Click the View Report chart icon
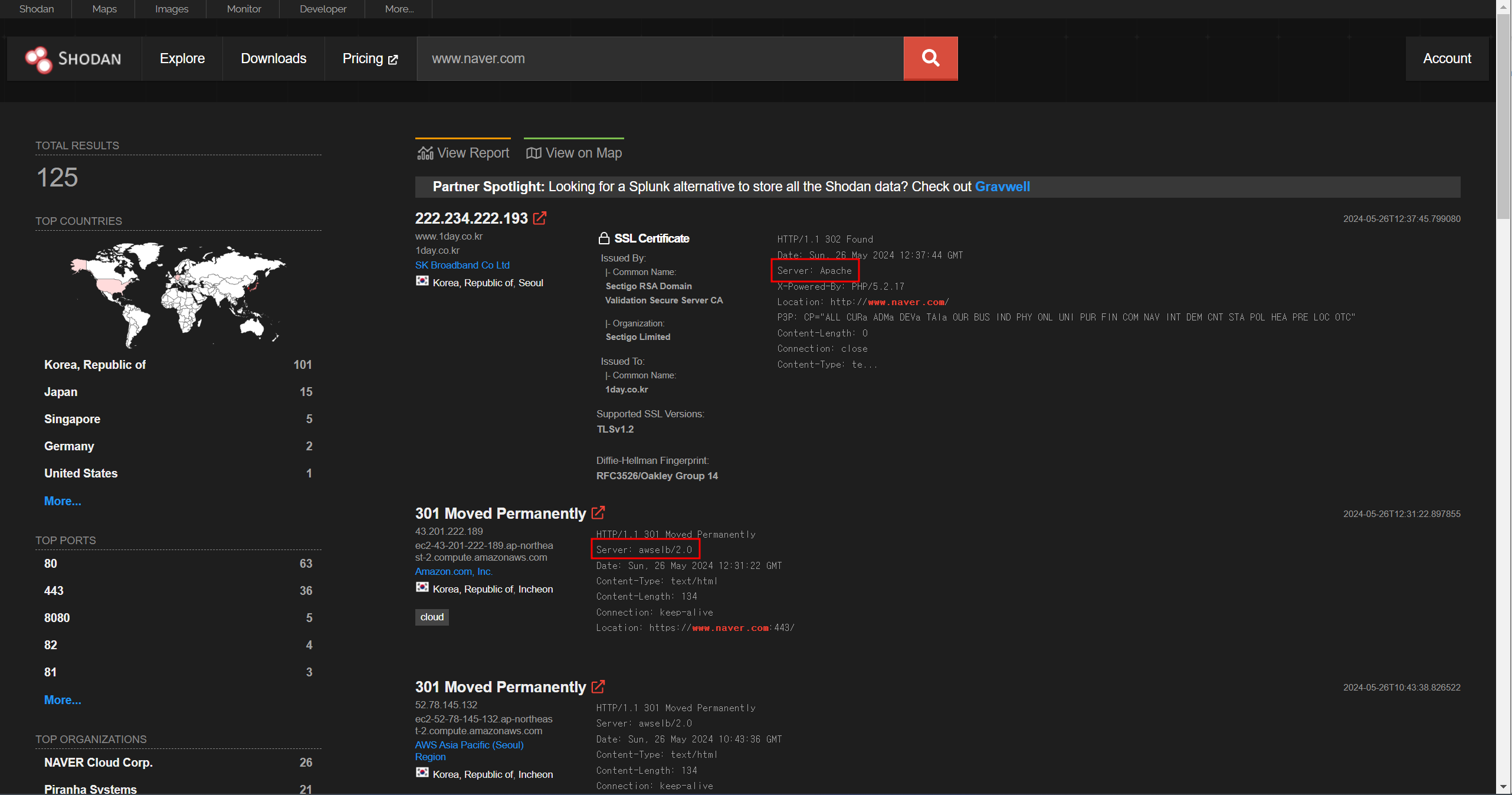Screen dimensions: 1512x795 425,153
